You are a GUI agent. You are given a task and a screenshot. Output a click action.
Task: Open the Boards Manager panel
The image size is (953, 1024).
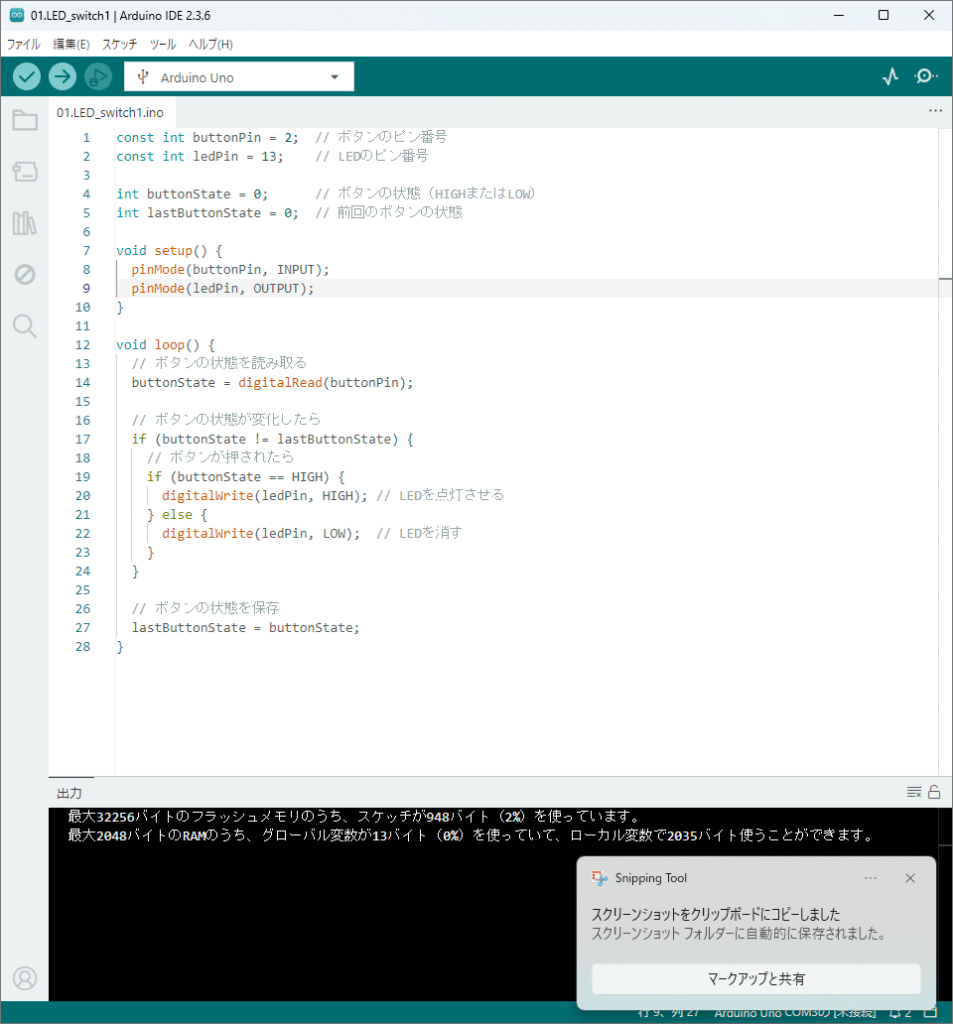pyautogui.click(x=25, y=172)
